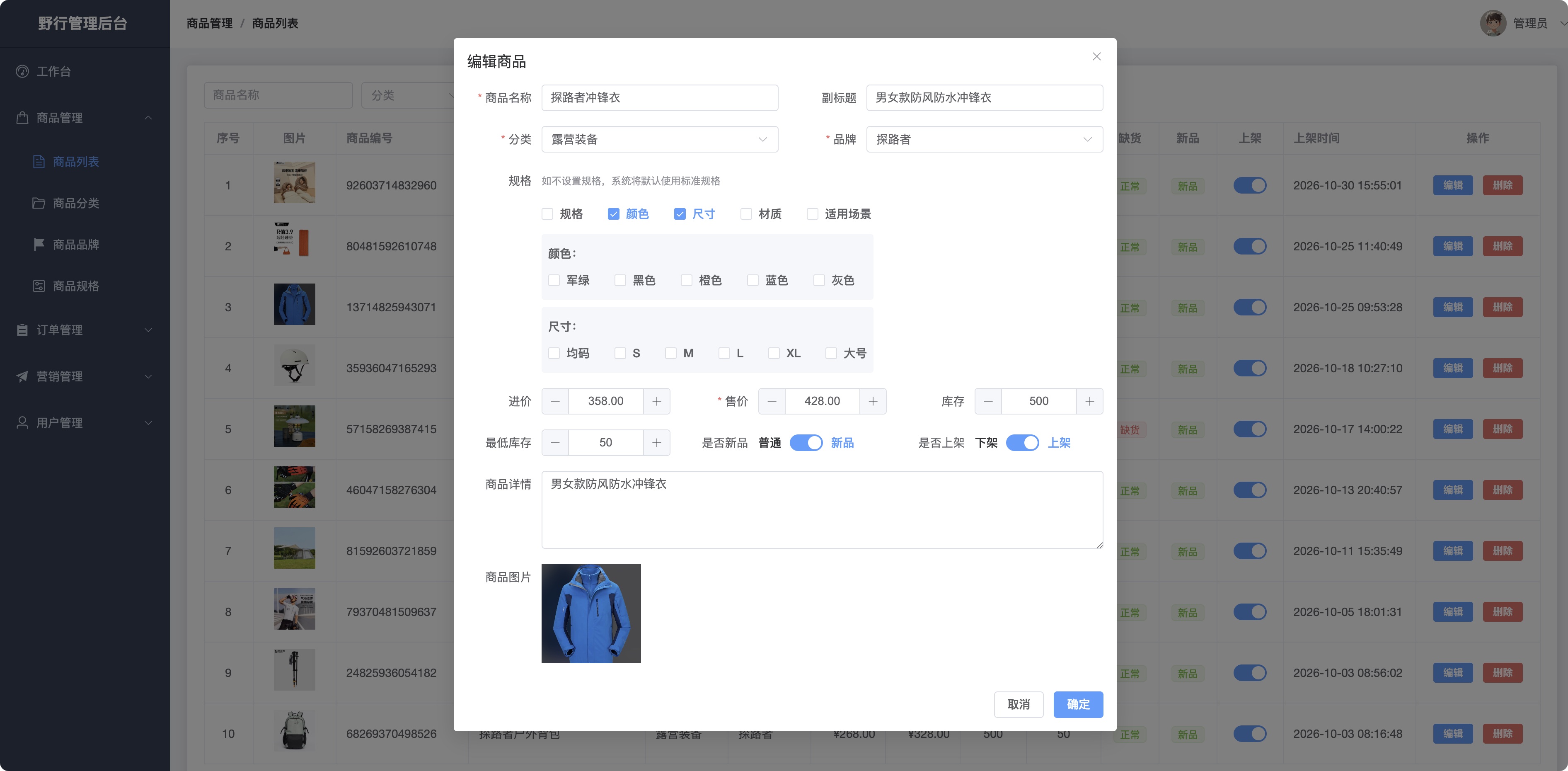Click the 订单管理 clipboard icon
The image size is (1568, 771).
point(22,330)
